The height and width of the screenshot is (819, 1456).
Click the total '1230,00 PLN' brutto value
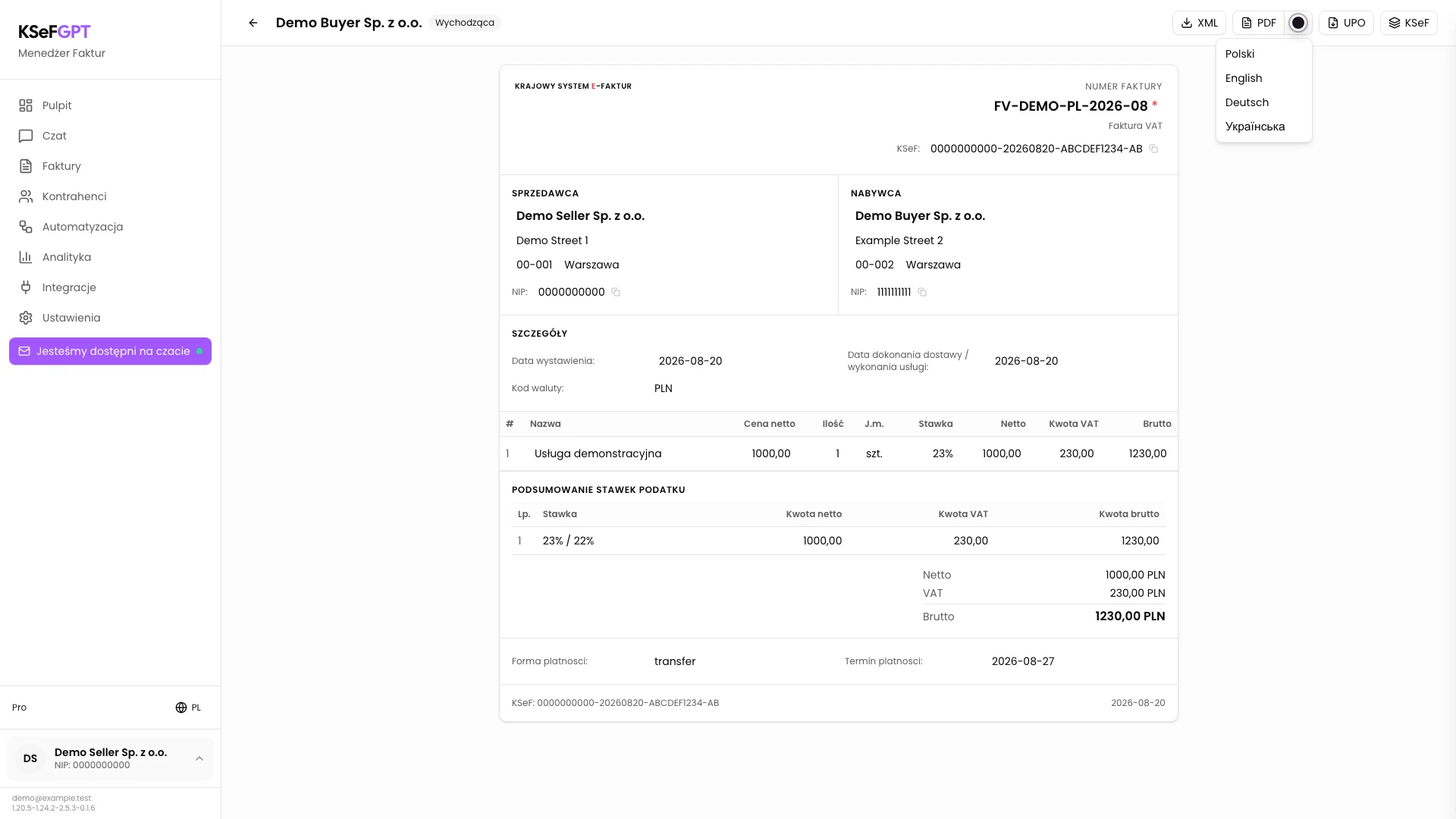[1130, 617]
